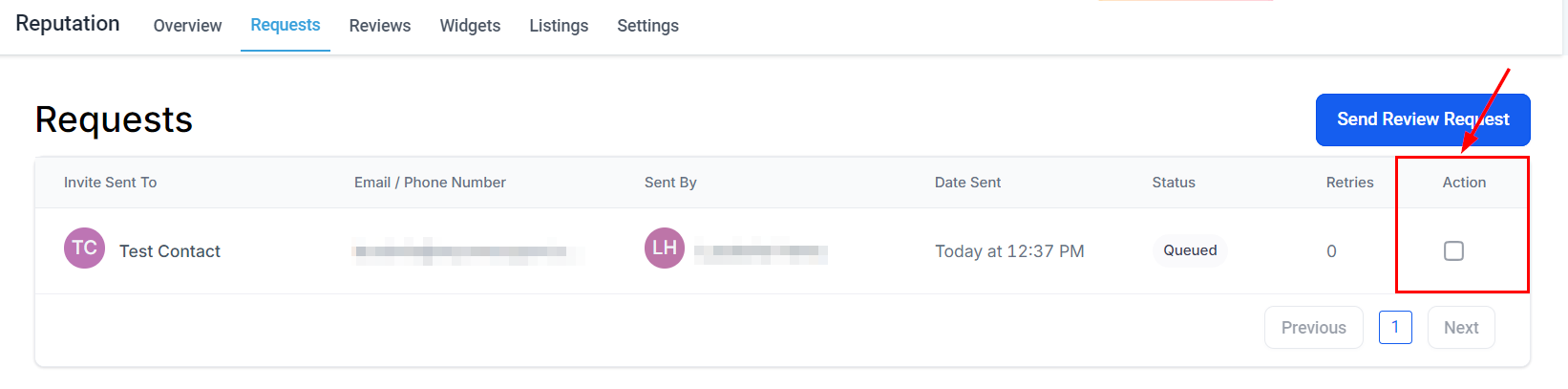The image size is (1568, 389).
Task: Click the Reputation heading
Action: [x=68, y=24]
